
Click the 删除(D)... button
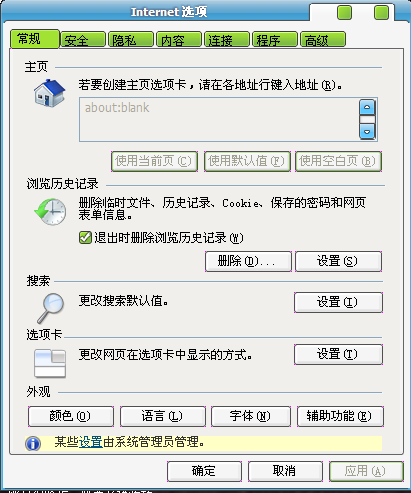248,261
